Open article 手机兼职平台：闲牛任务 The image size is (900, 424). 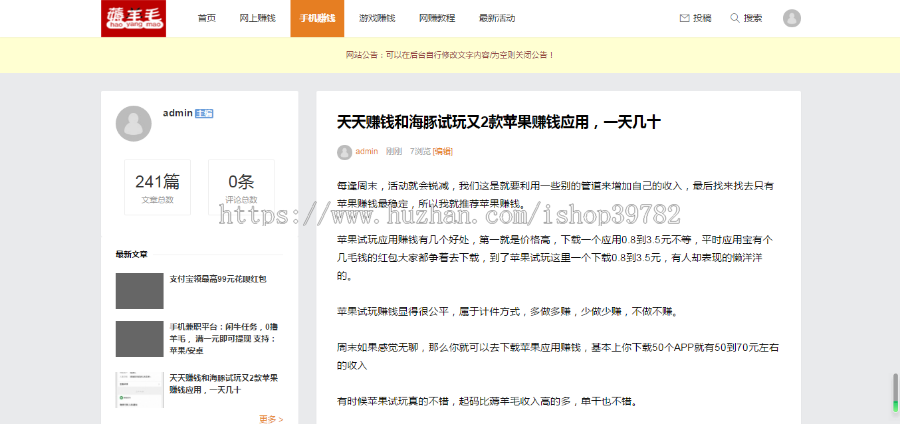(224, 338)
